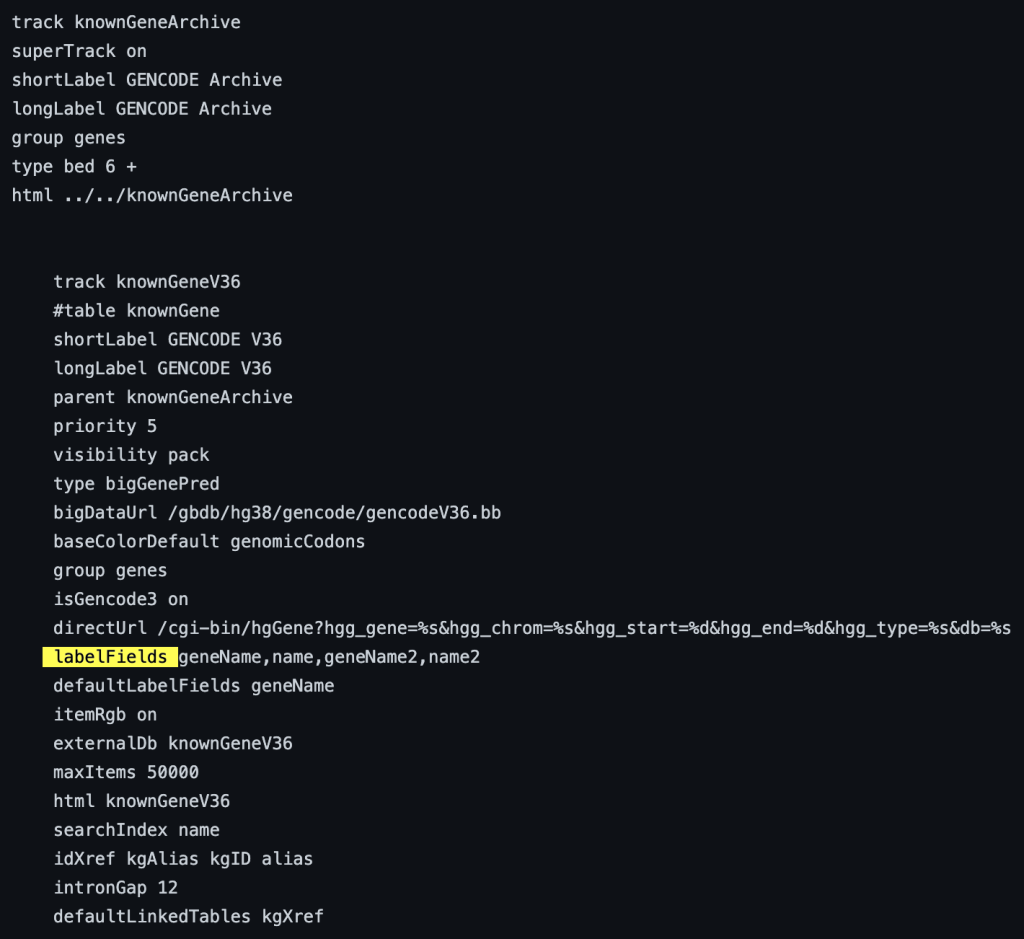1024x939 pixels.
Task: Click the bigDataUrl gencodeV36.bb path
Action: 278,513
